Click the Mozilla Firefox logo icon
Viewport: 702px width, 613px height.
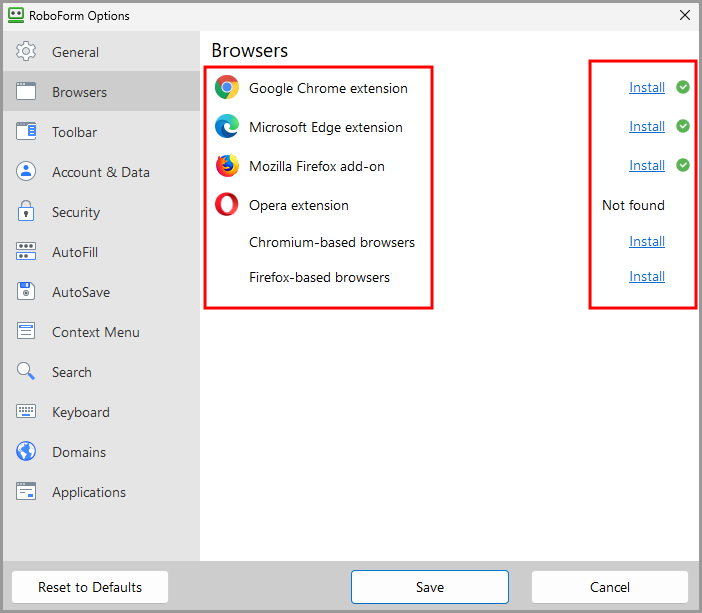(x=227, y=166)
